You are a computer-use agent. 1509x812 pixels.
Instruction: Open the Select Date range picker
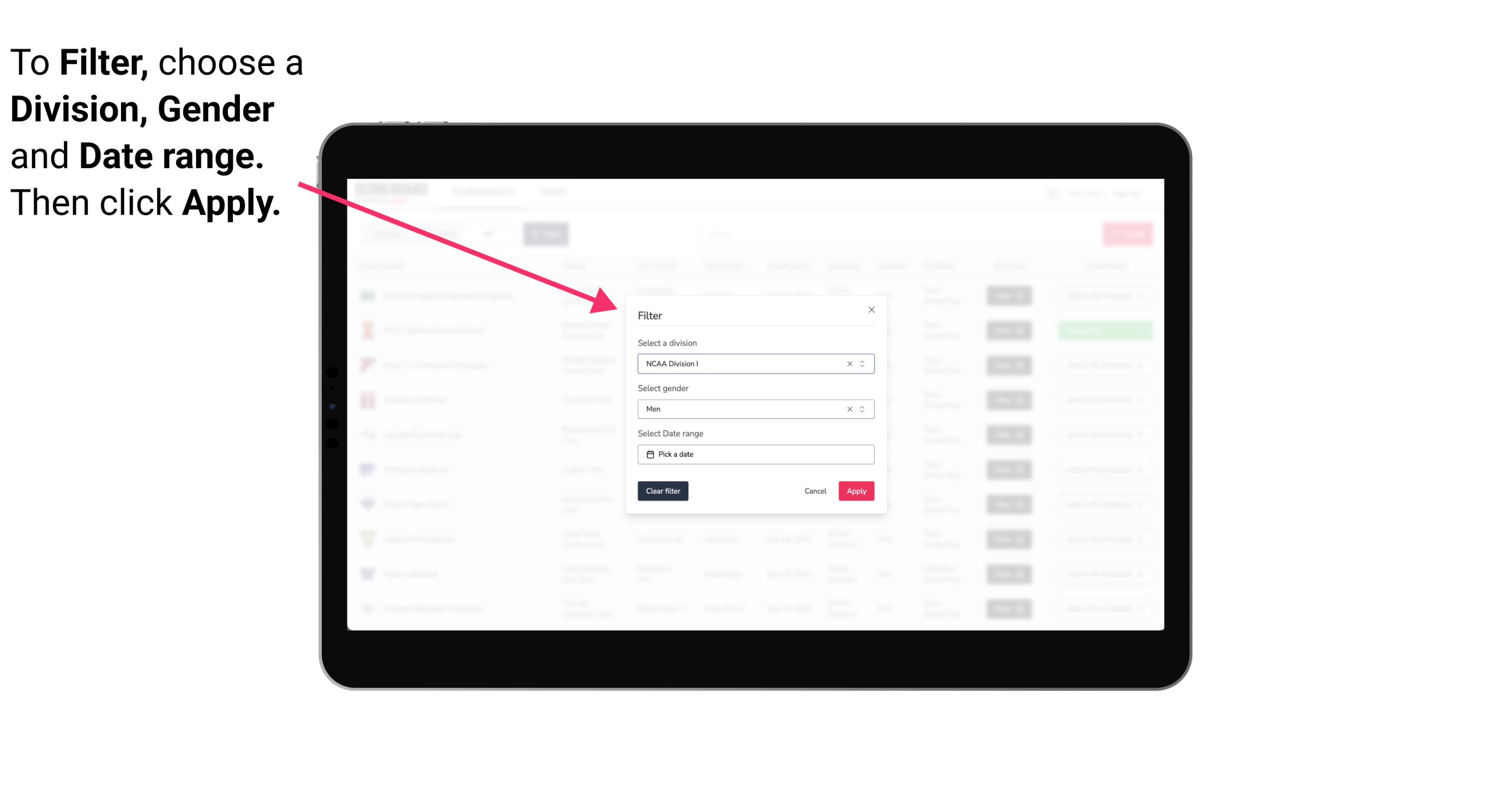[x=755, y=454]
